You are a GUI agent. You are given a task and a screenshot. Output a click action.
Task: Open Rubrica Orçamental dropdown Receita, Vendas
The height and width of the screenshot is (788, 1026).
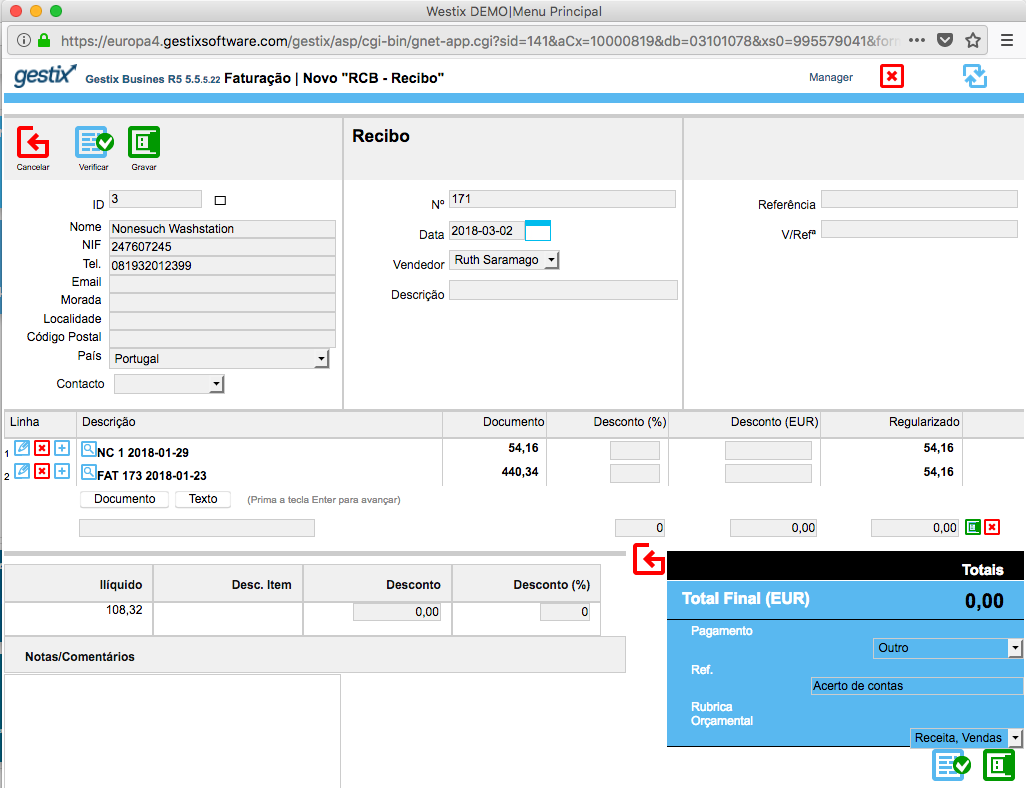(965, 738)
